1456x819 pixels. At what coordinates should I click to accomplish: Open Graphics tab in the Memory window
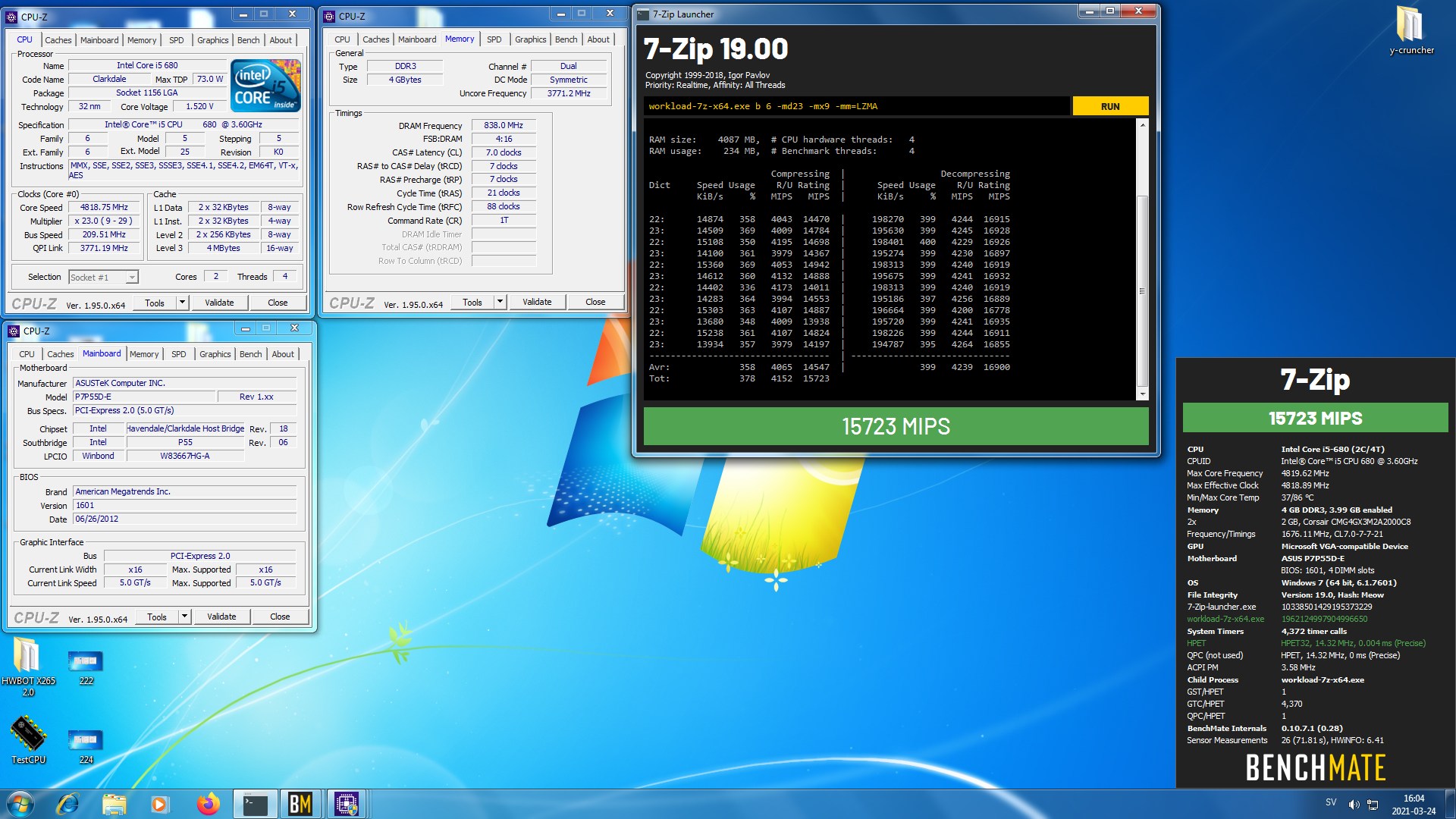[530, 39]
